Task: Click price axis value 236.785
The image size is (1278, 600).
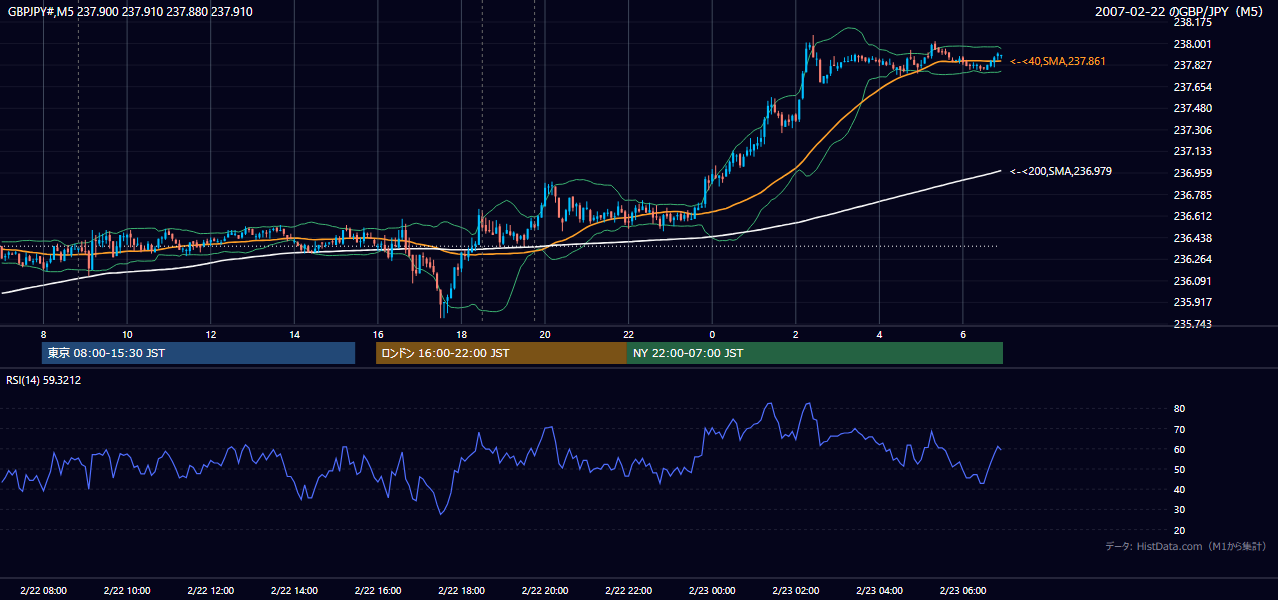Action: pos(1193,195)
